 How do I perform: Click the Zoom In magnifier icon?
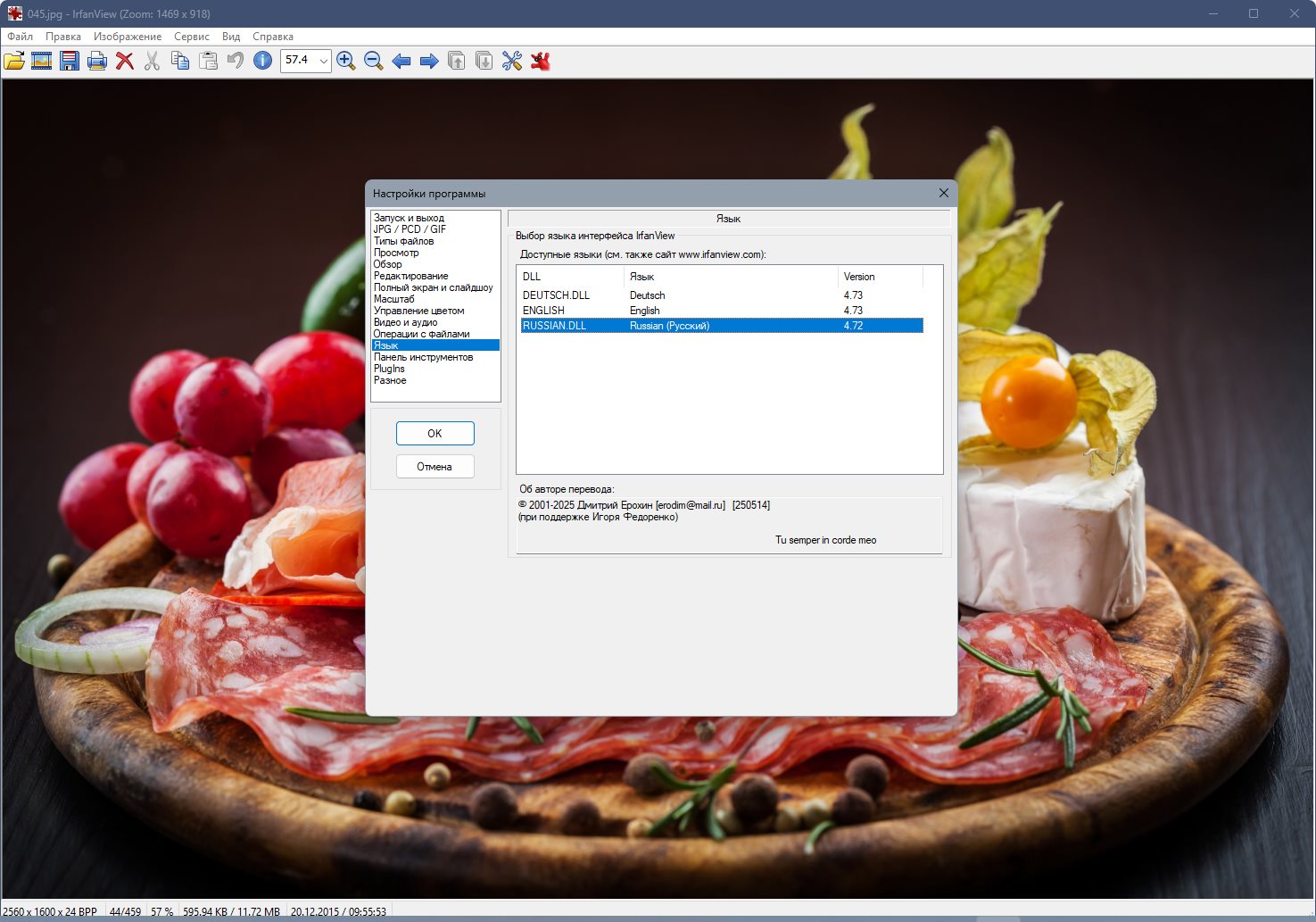(346, 61)
